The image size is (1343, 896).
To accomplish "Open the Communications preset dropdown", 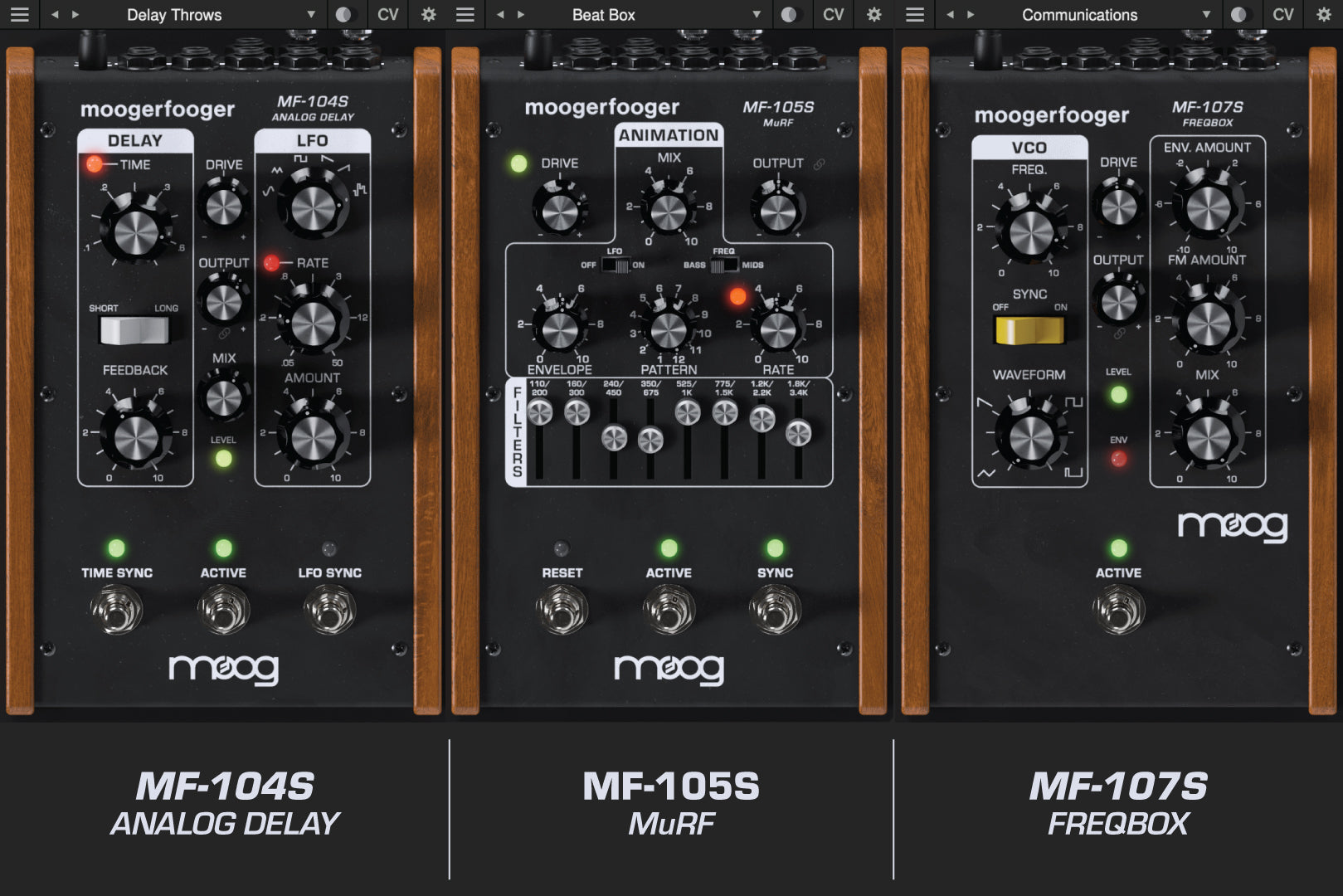I will point(1206,15).
